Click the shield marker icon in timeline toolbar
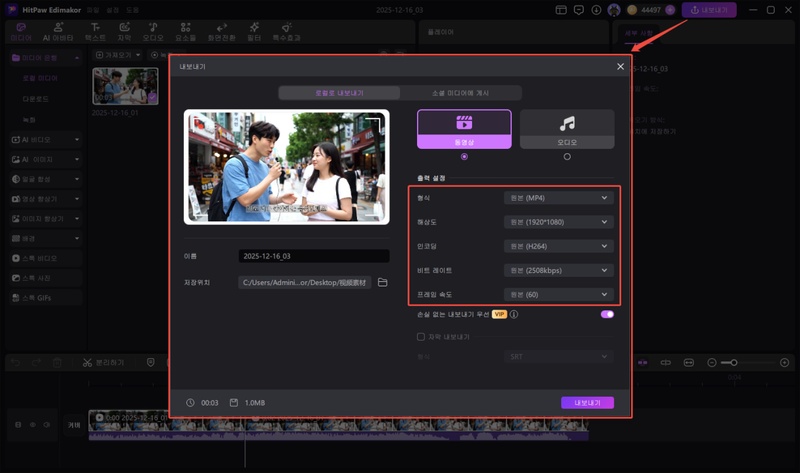This screenshot has width=800, height=473. [151, 363]
